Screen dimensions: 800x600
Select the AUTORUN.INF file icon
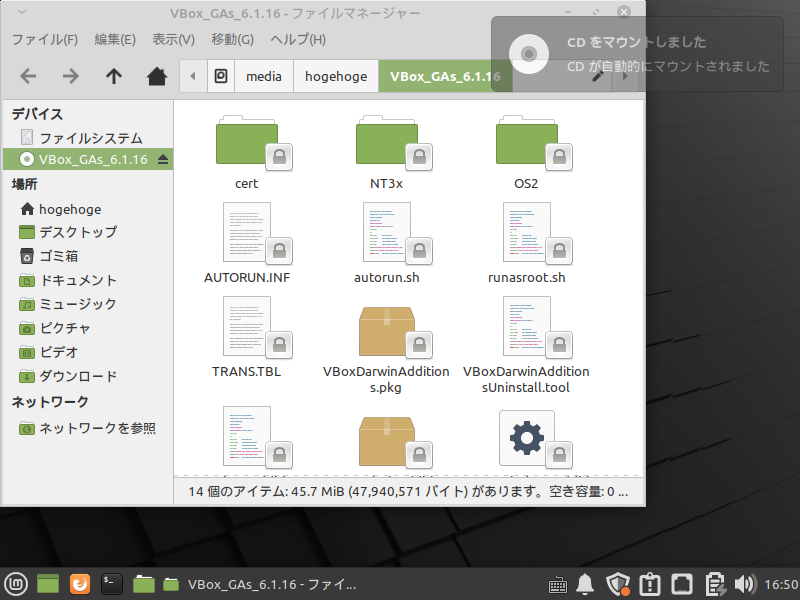(247, 233)
